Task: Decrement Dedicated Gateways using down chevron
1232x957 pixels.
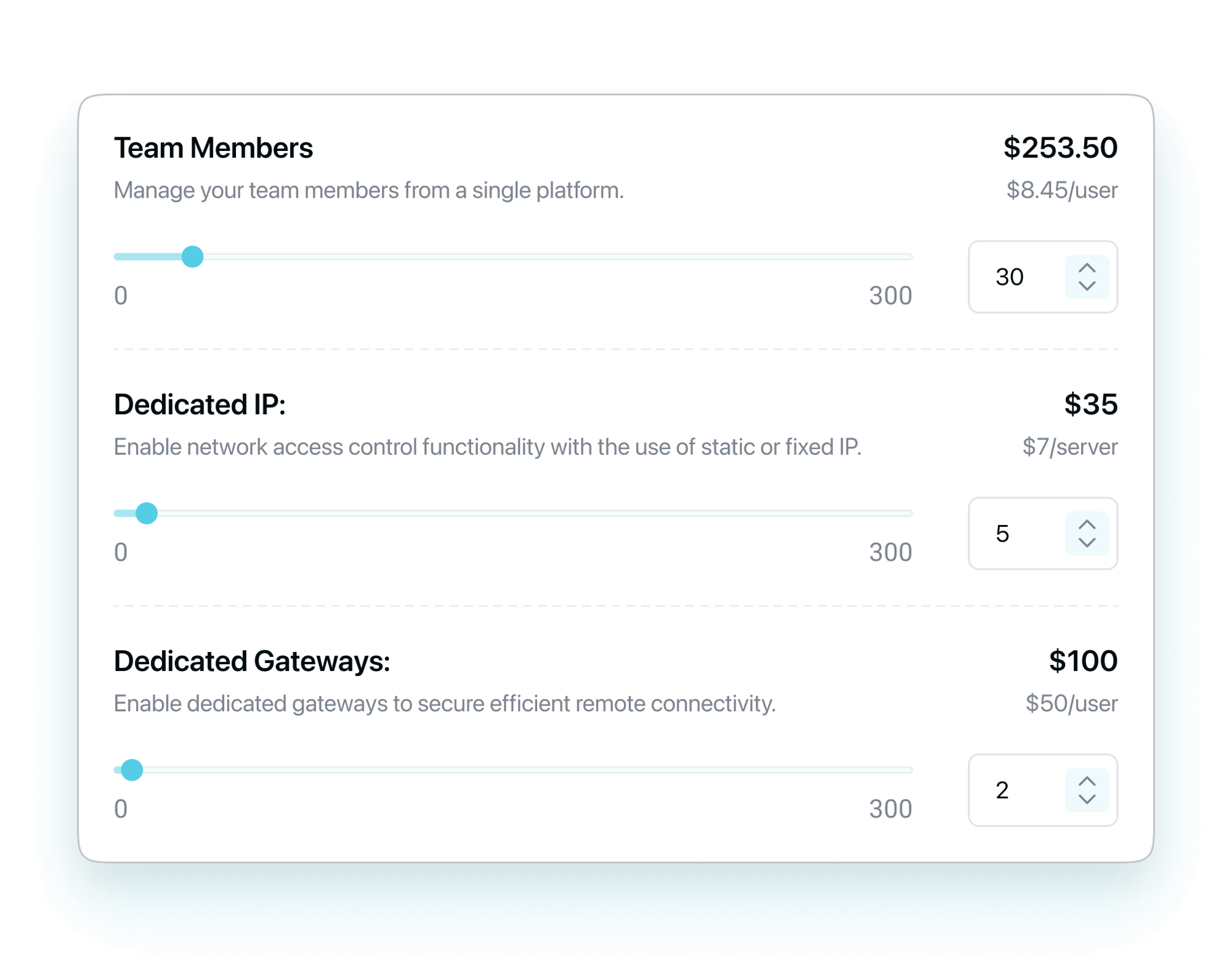Action: 1087,799
